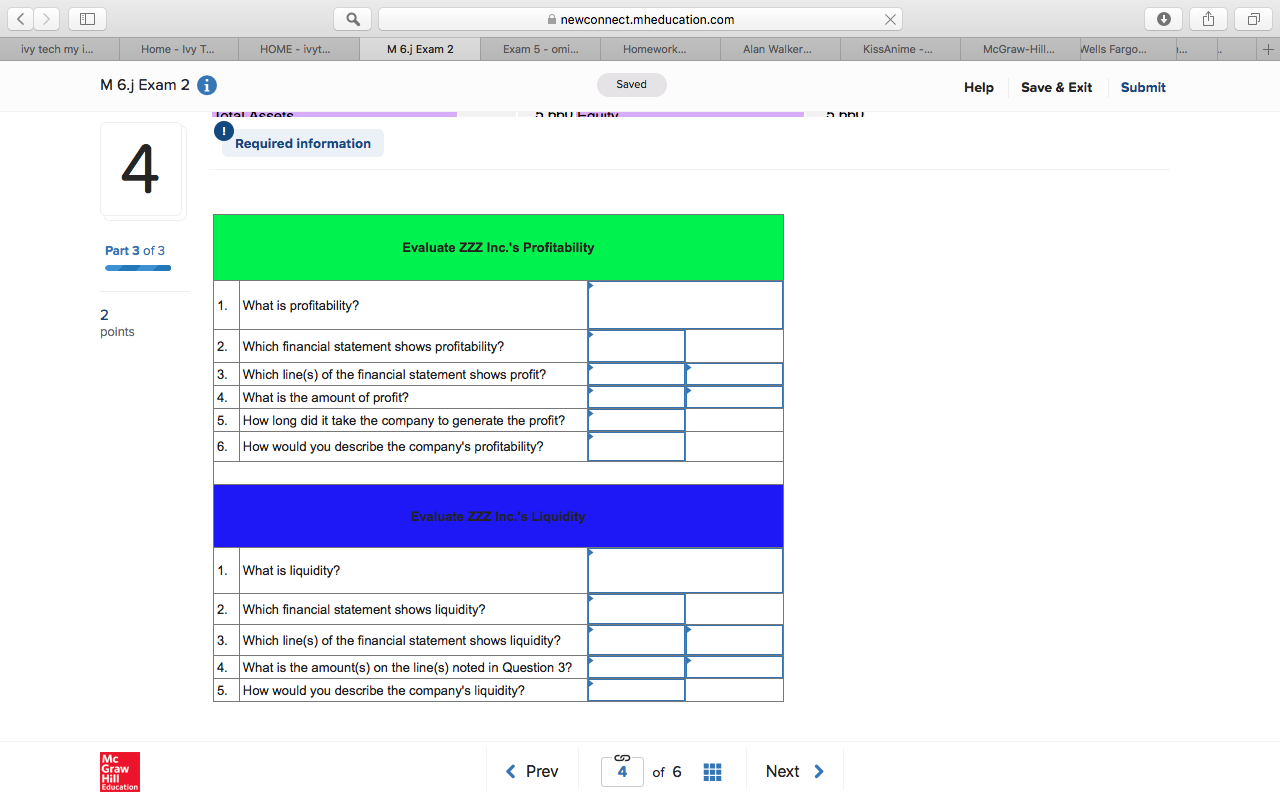Click the Safari search magnifier icon

pos(353,19)
